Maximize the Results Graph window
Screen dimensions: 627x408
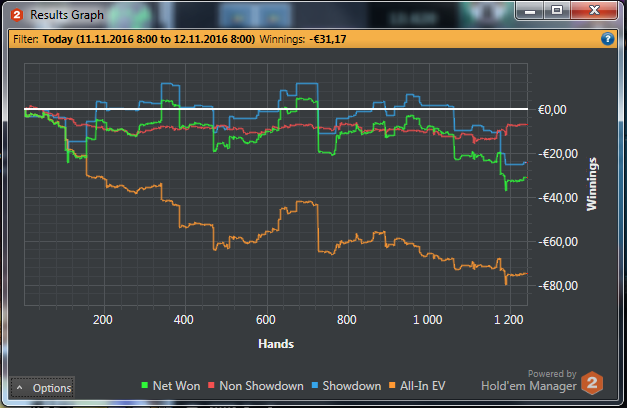point(557,10)
